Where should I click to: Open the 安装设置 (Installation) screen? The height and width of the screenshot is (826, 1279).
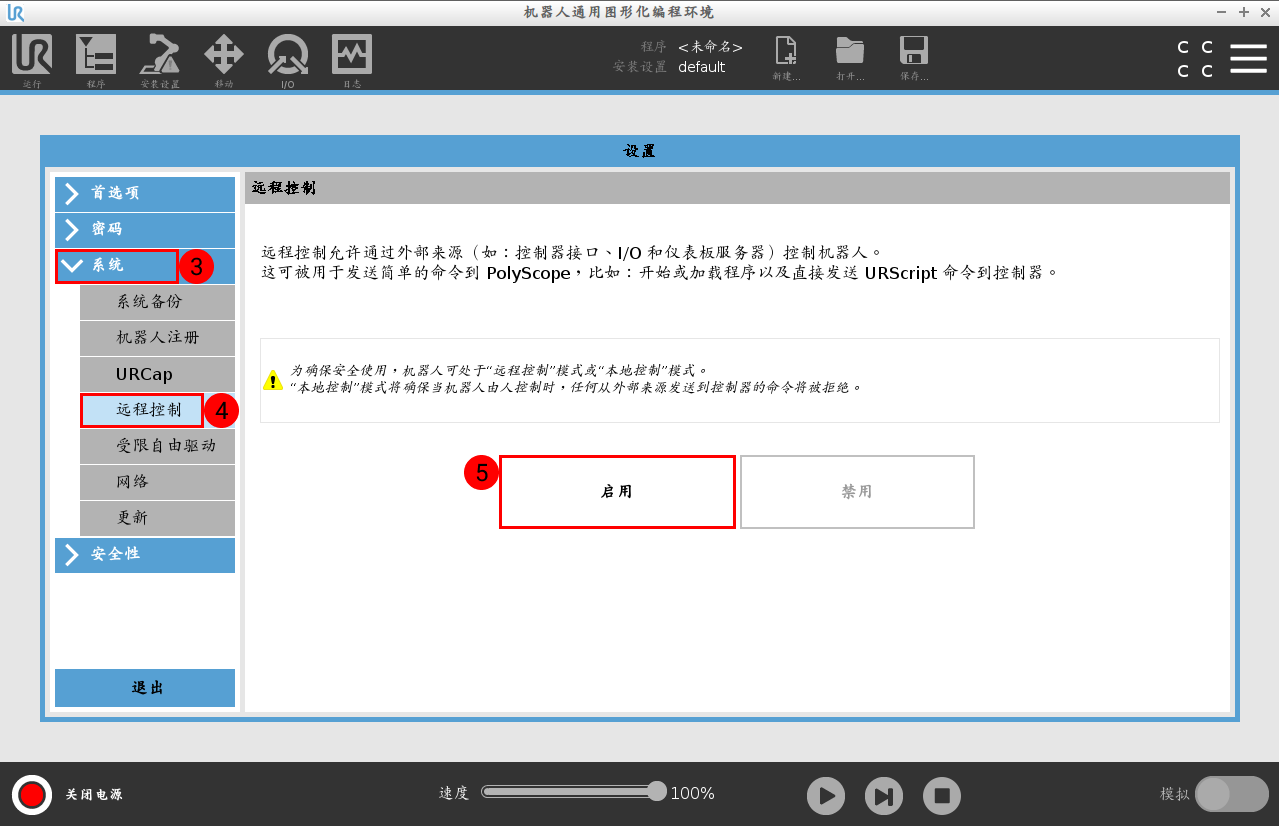[x=160, y=60]
